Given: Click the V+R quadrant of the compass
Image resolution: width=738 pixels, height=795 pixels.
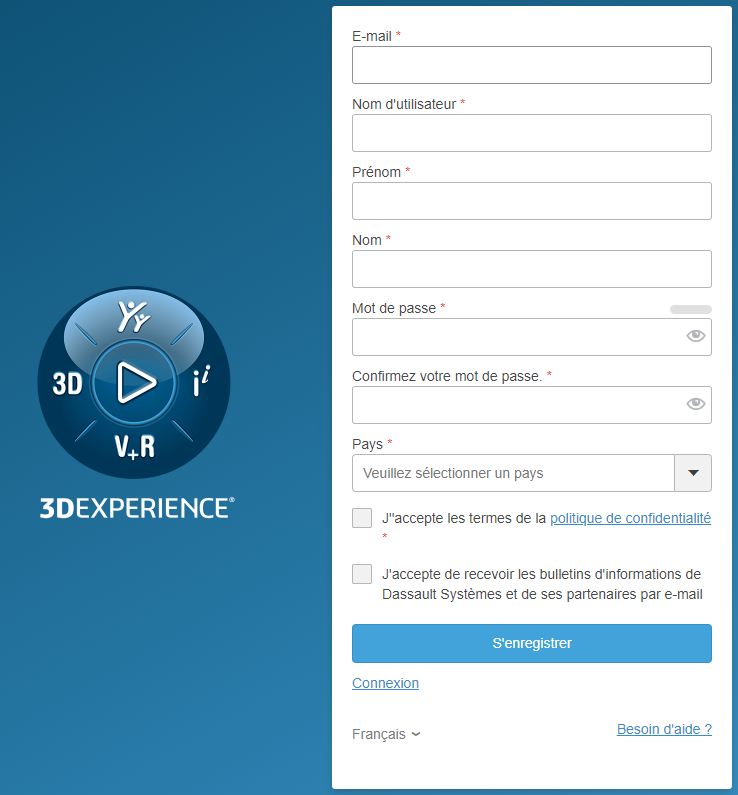Looking at the screenshot, I should click(134, 447).
